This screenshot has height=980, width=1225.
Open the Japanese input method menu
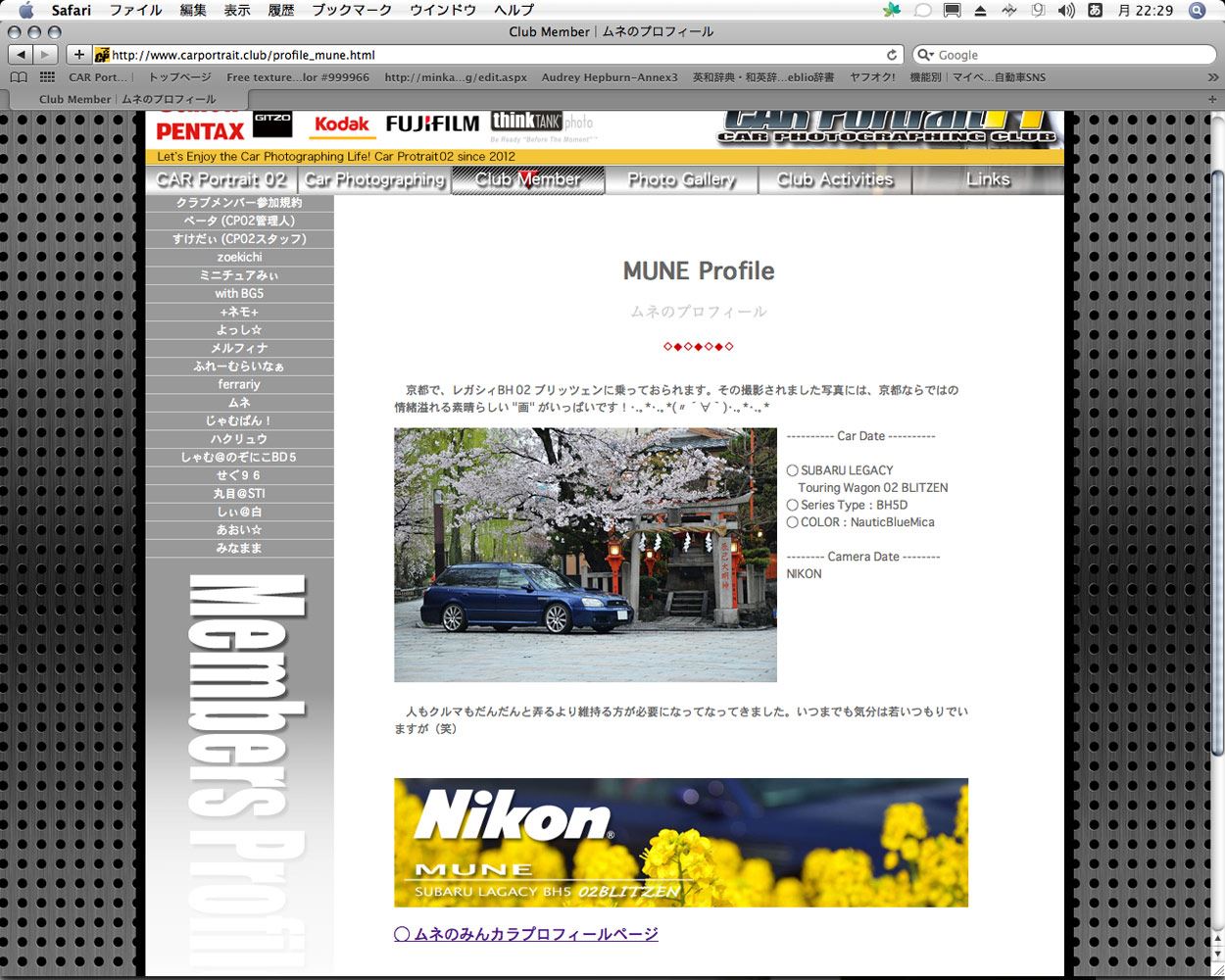point(1096,10)
